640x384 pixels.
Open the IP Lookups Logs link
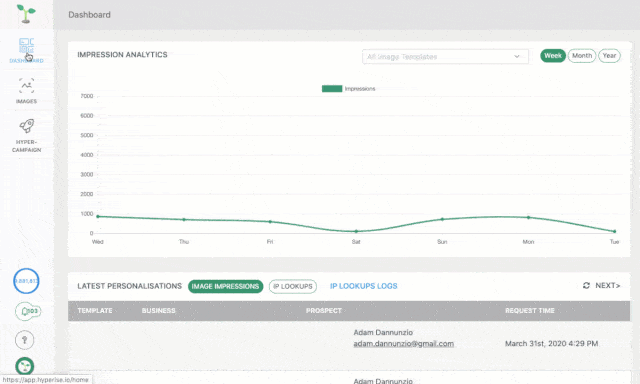tap(363, 286)
